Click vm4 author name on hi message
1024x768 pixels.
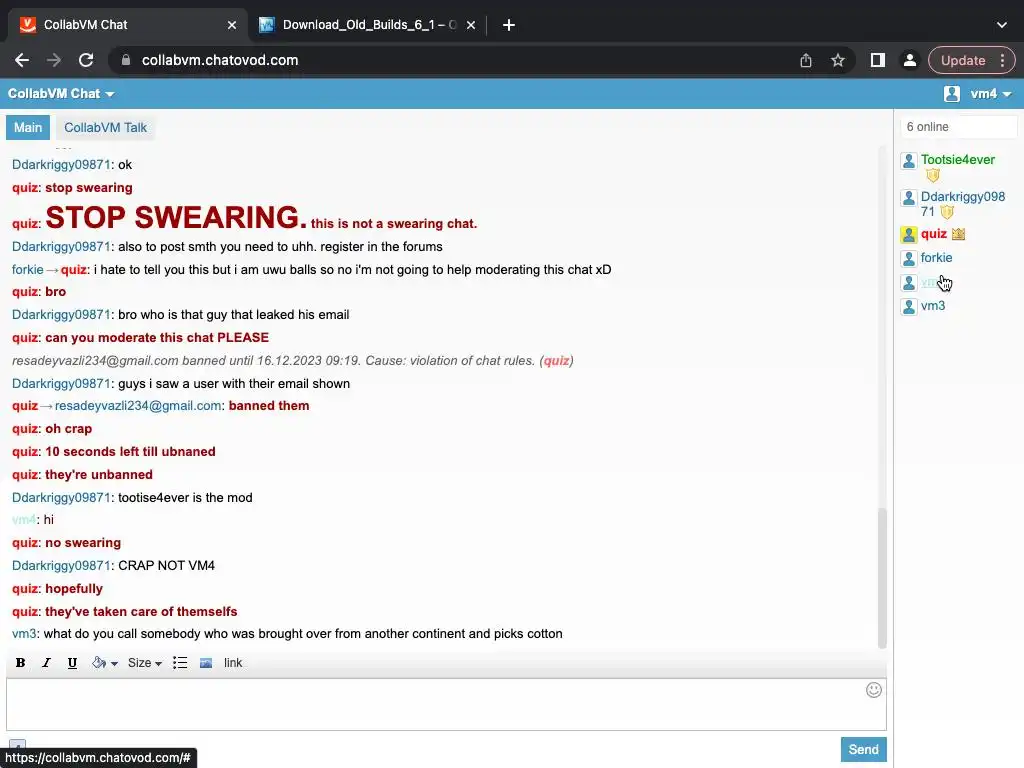pyautogui.click(x=24, y=520)
